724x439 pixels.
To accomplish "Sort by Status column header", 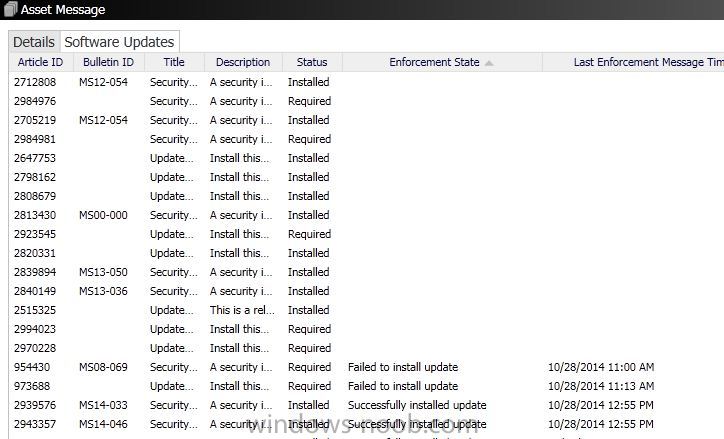I will click(x=312, y=62).
